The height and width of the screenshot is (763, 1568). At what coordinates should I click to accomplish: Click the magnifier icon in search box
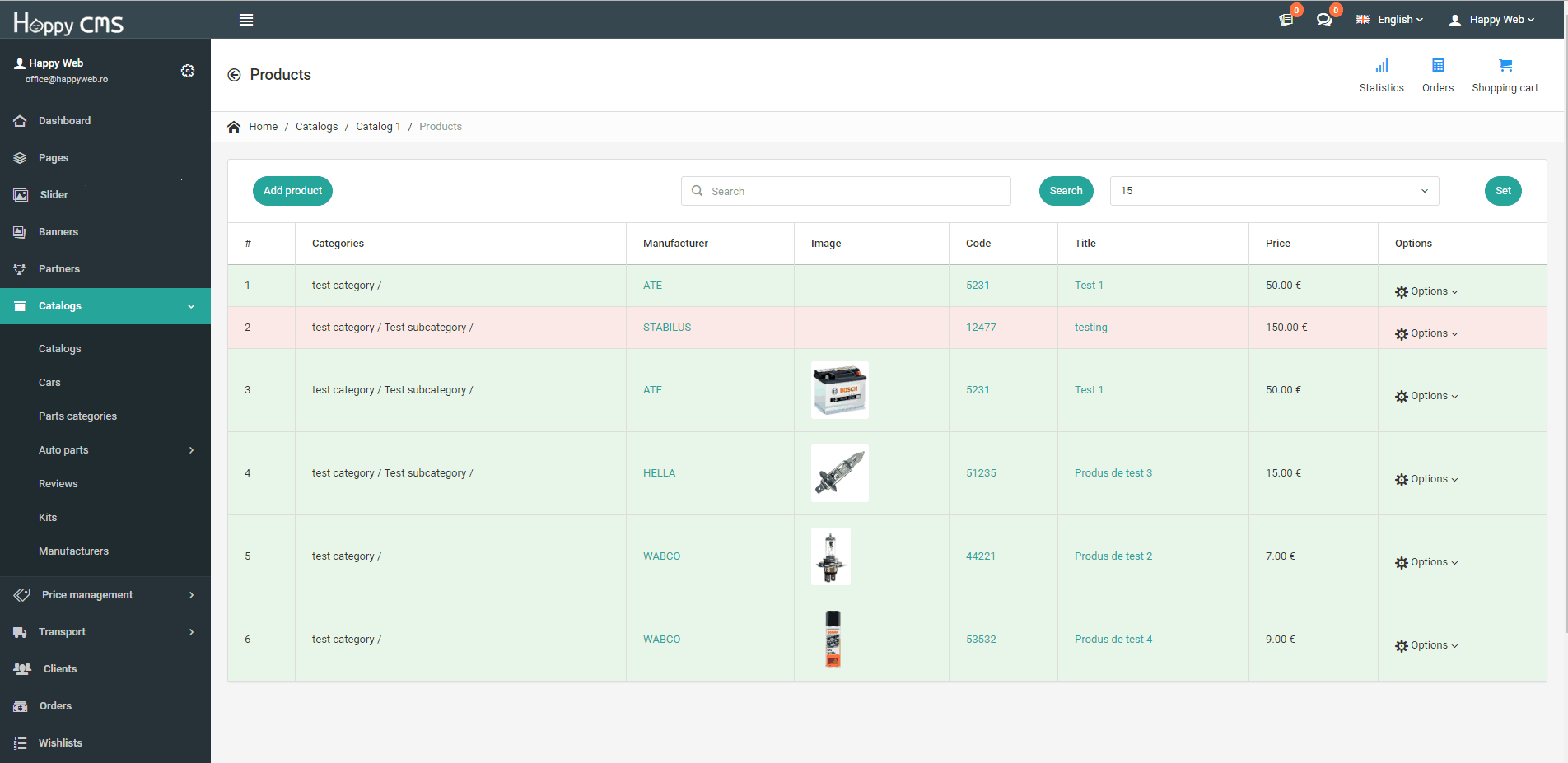point(697,191)
